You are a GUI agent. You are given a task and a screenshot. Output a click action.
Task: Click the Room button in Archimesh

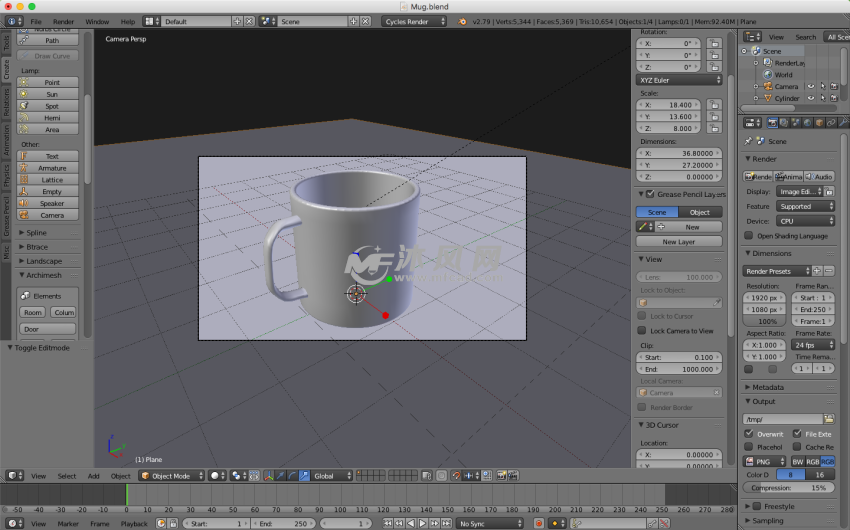[33, 312]
